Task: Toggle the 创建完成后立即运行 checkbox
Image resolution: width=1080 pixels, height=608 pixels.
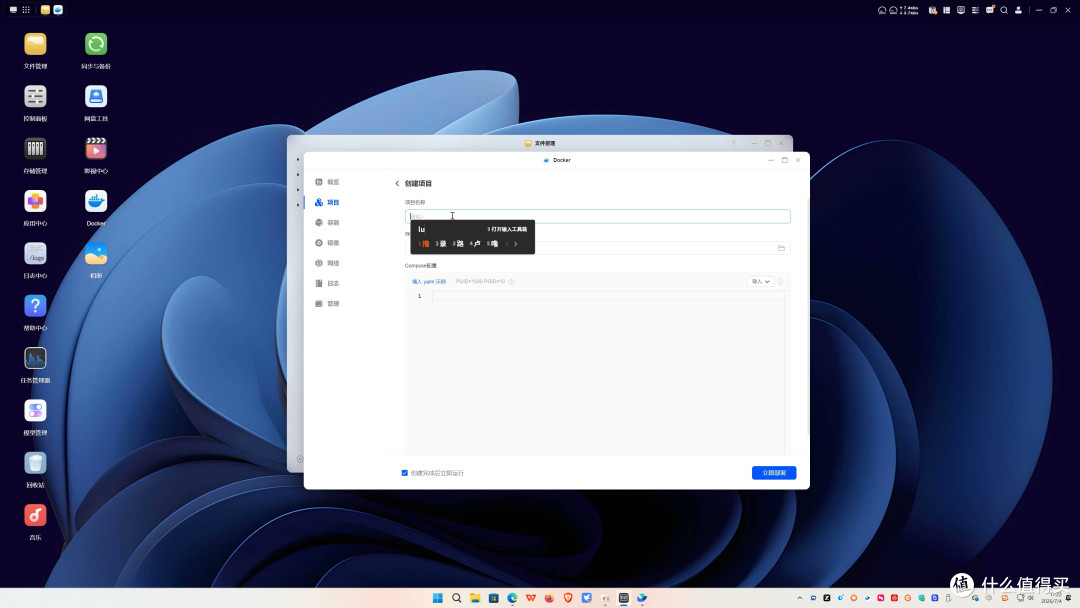Action: (404, 473)
